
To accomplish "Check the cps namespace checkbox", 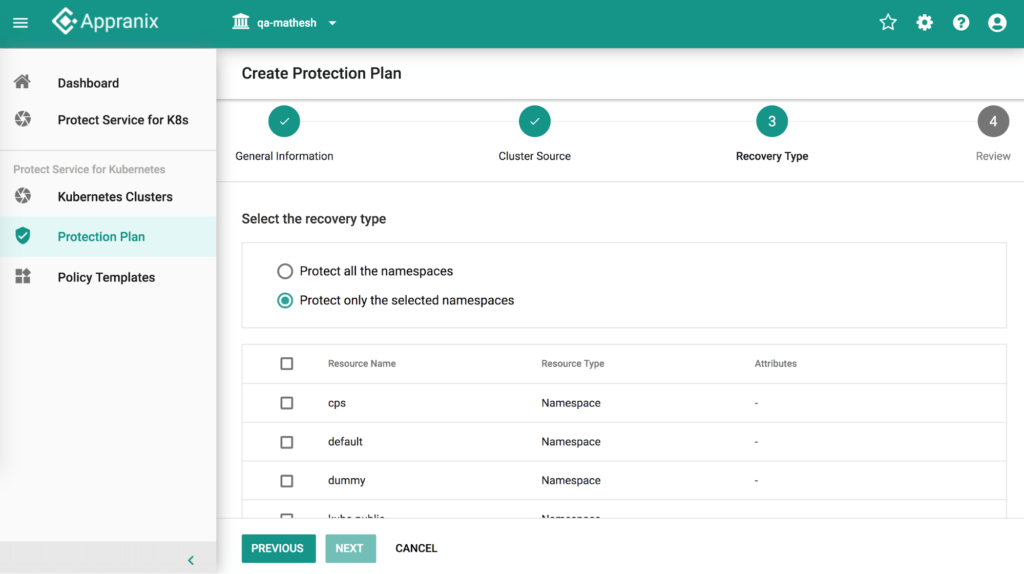I will (x=287, y=403).
